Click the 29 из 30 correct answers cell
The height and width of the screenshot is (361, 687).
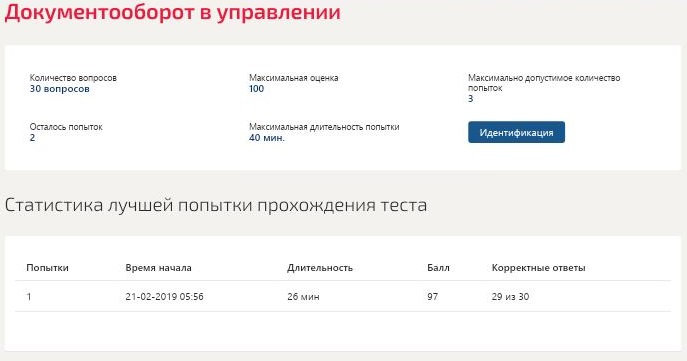[510, 297]
